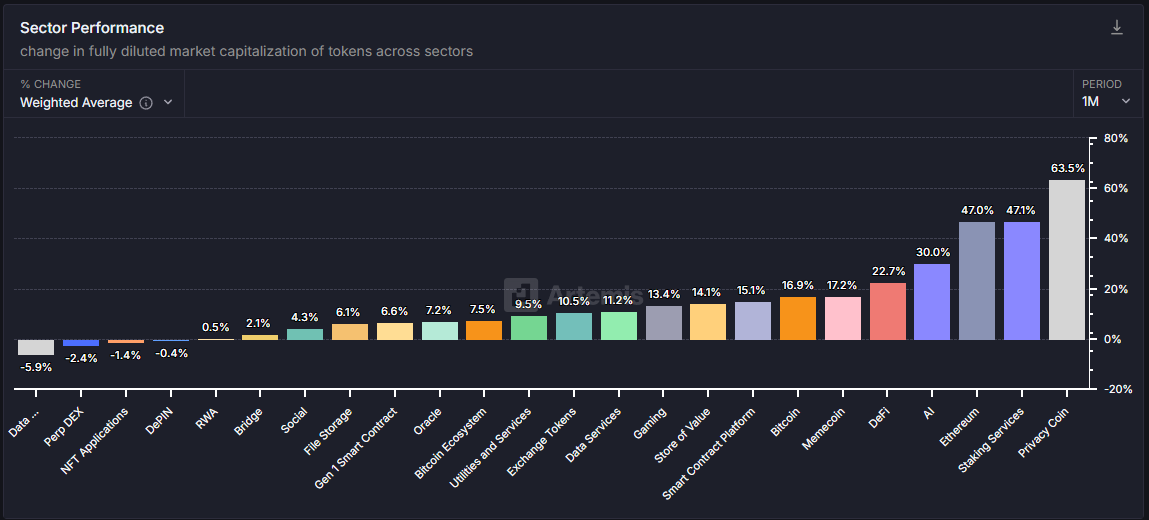Click the Perp DEX bar
This screenshot has height=520, width=1149.
(x=81, y=343)
